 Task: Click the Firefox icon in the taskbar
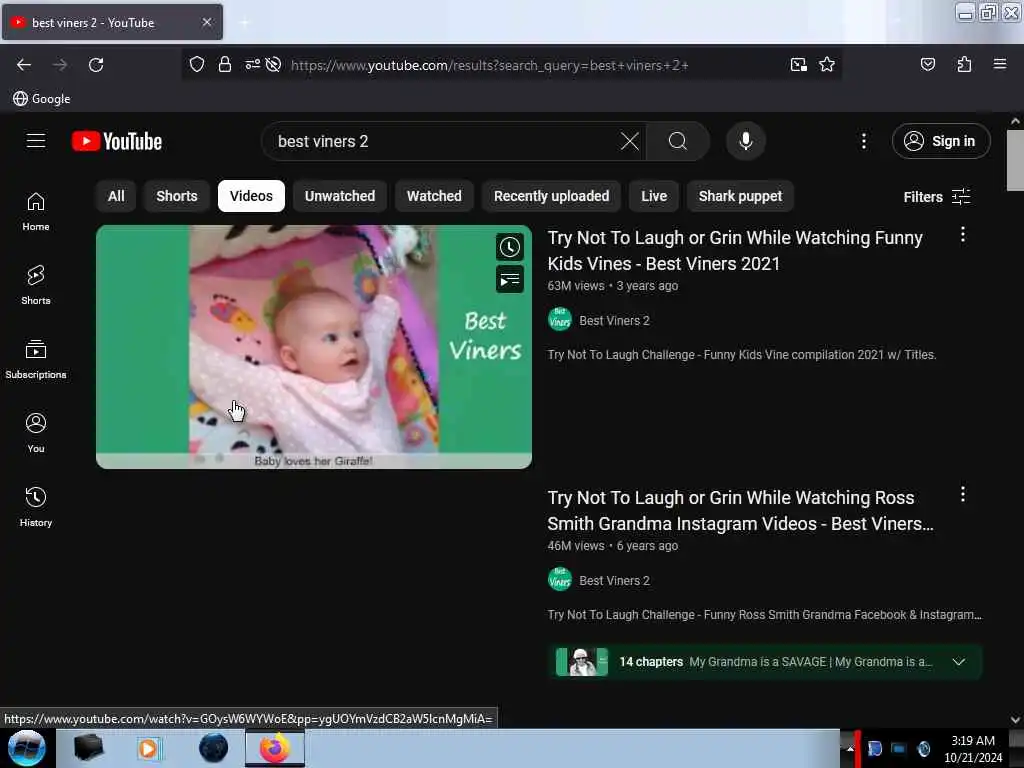274,748
